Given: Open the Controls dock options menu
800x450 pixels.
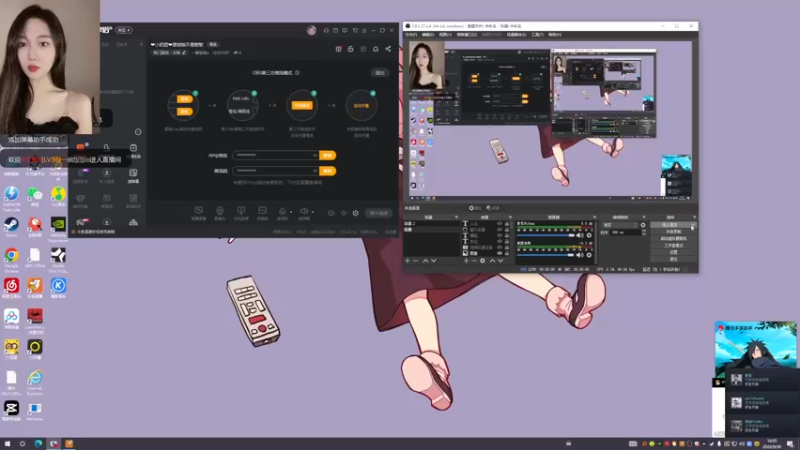Looking at the screenshot, I should 694,217.
